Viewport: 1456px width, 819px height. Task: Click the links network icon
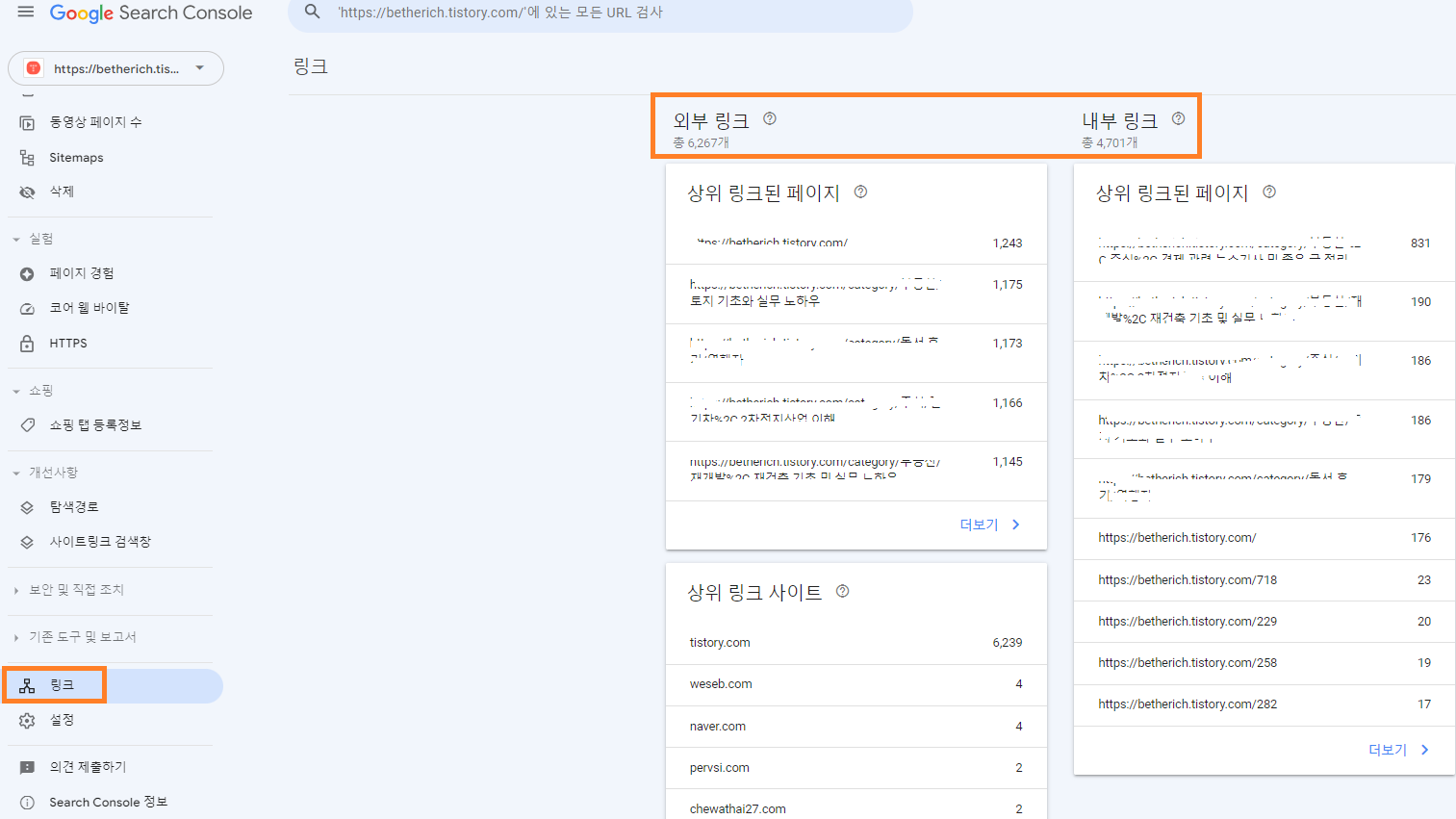coord(27,685)
